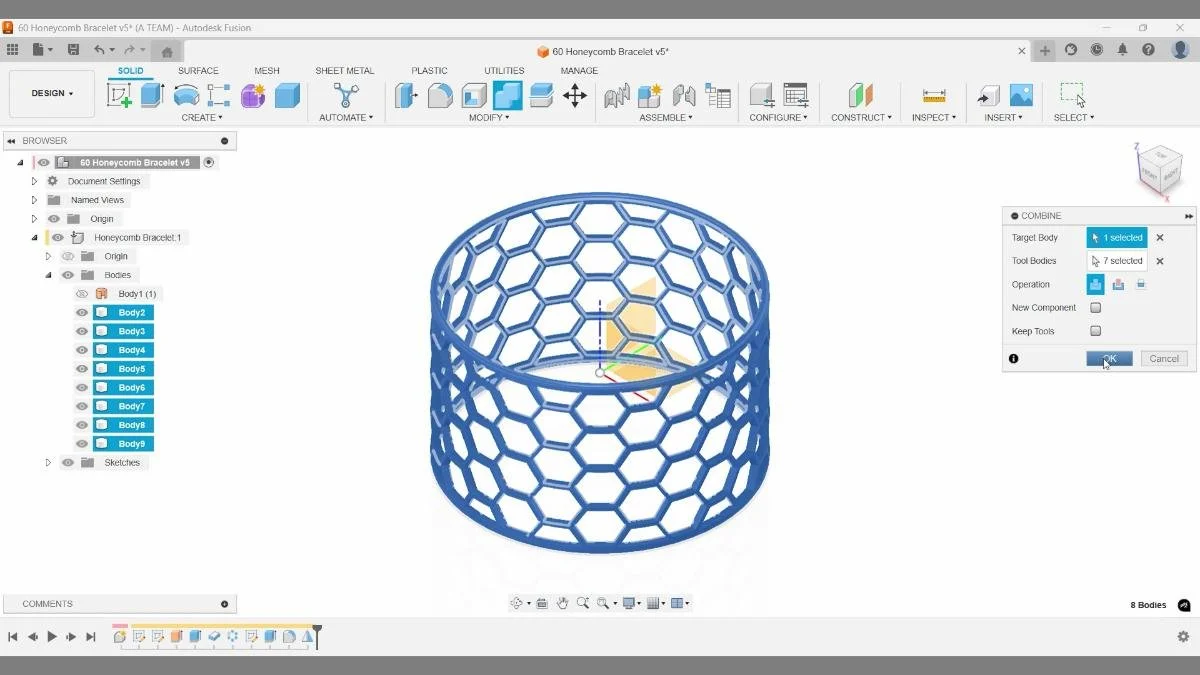Select the Create Sketch tool

119,95
